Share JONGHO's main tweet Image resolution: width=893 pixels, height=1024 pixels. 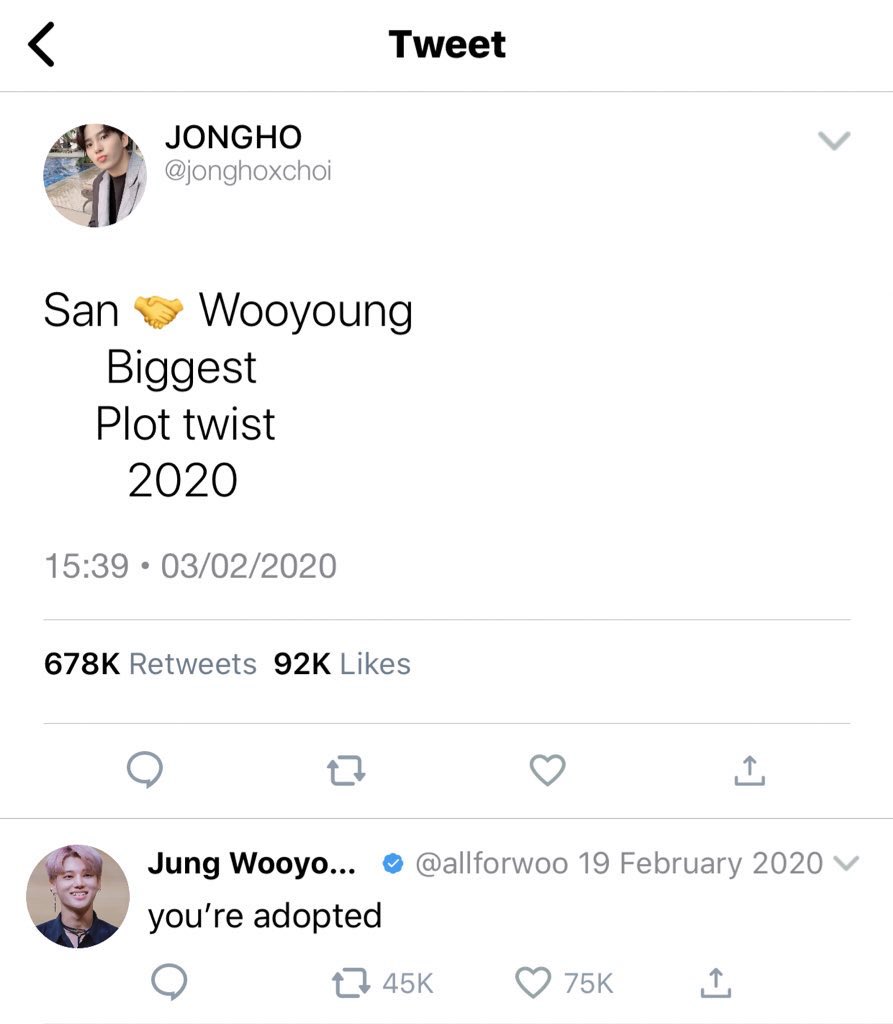tap(749, 770)
